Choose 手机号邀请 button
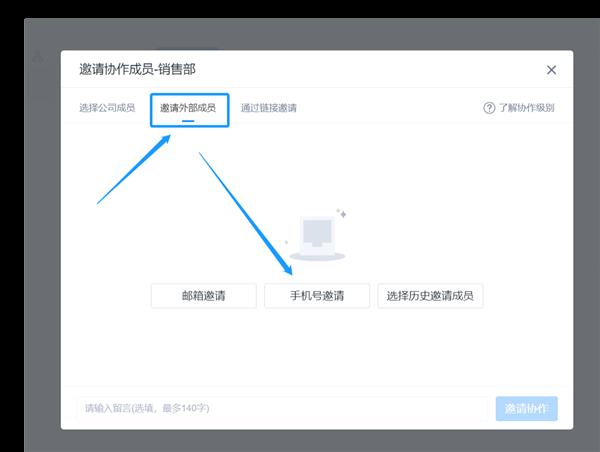This screenshot has width=600, height=452. point(317,295)
